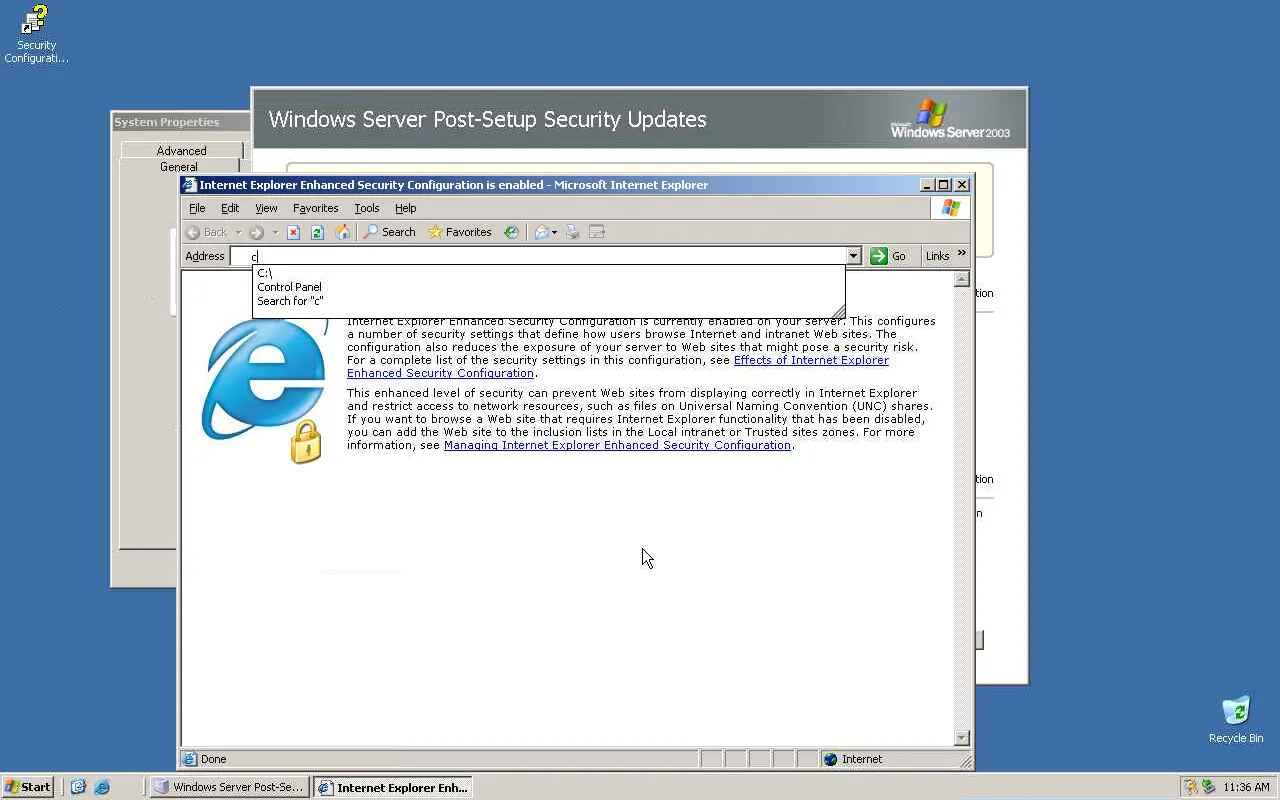Click the autocomplete list resize grip
The image size is (1280, 800).
838,311
